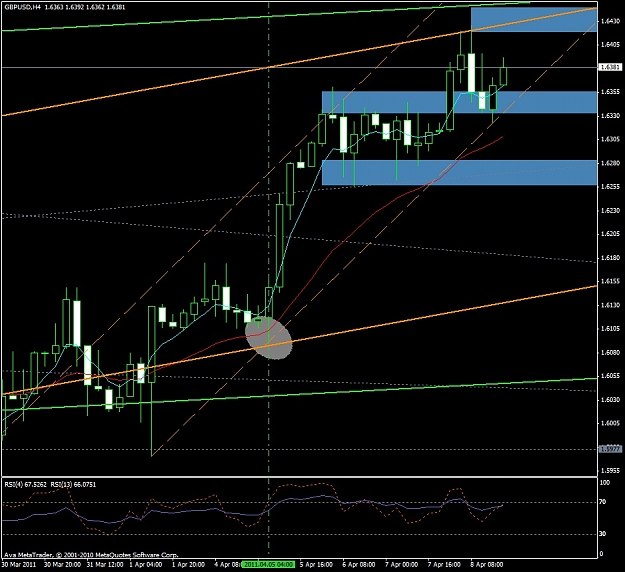
Task: Select the 2011.04.05 04:00 highlighted date label
Action: 268,564
